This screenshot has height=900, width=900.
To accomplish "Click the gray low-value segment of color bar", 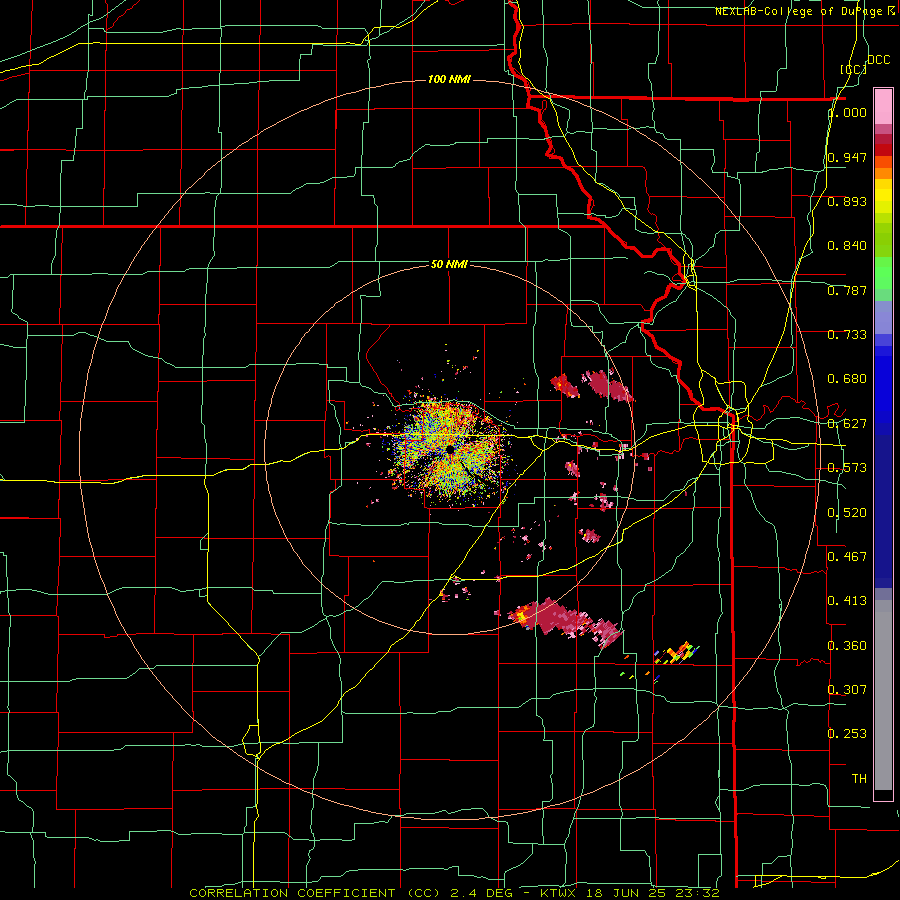I will [883, 695].
